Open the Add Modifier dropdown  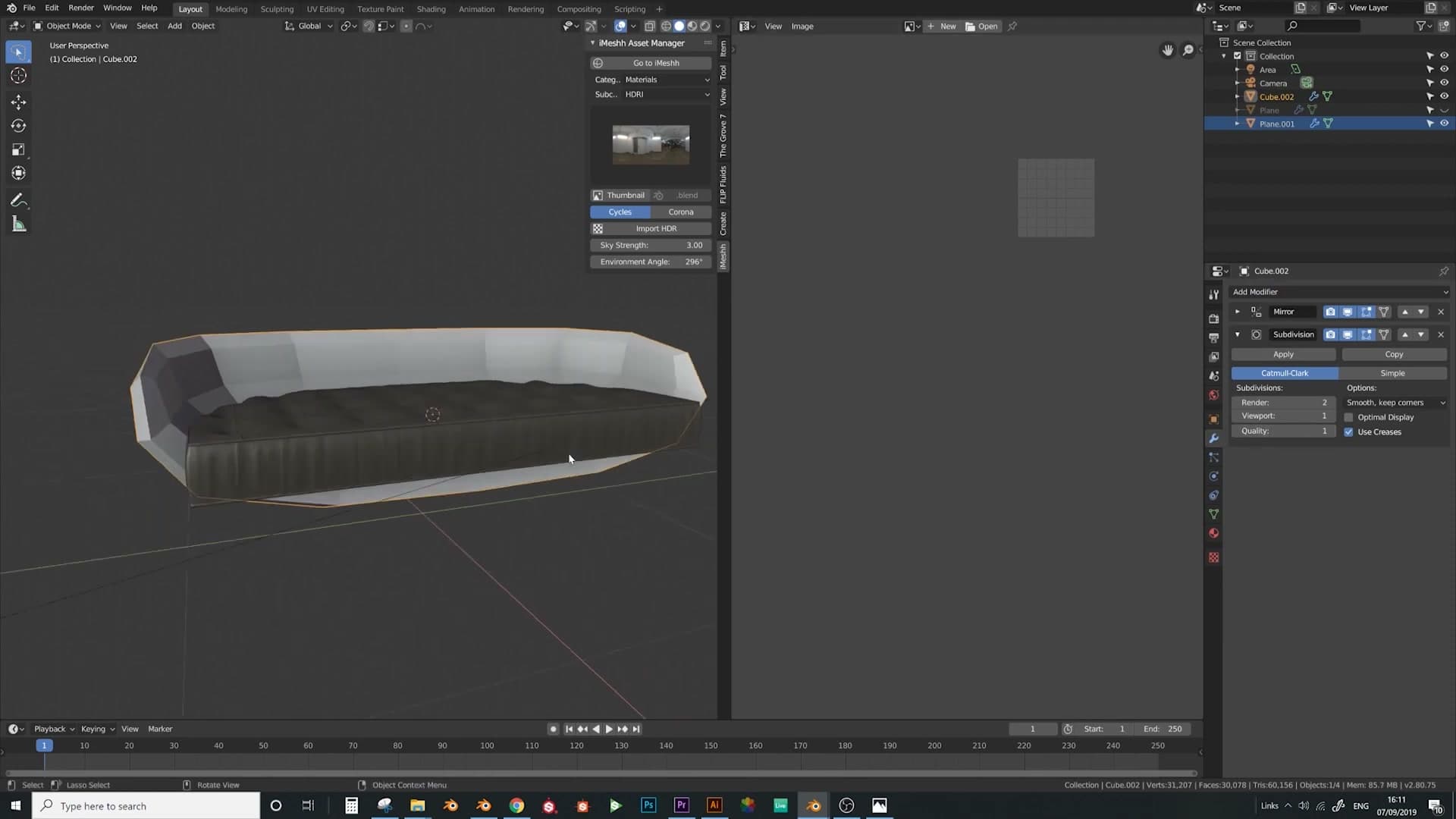coord(1339,292)
